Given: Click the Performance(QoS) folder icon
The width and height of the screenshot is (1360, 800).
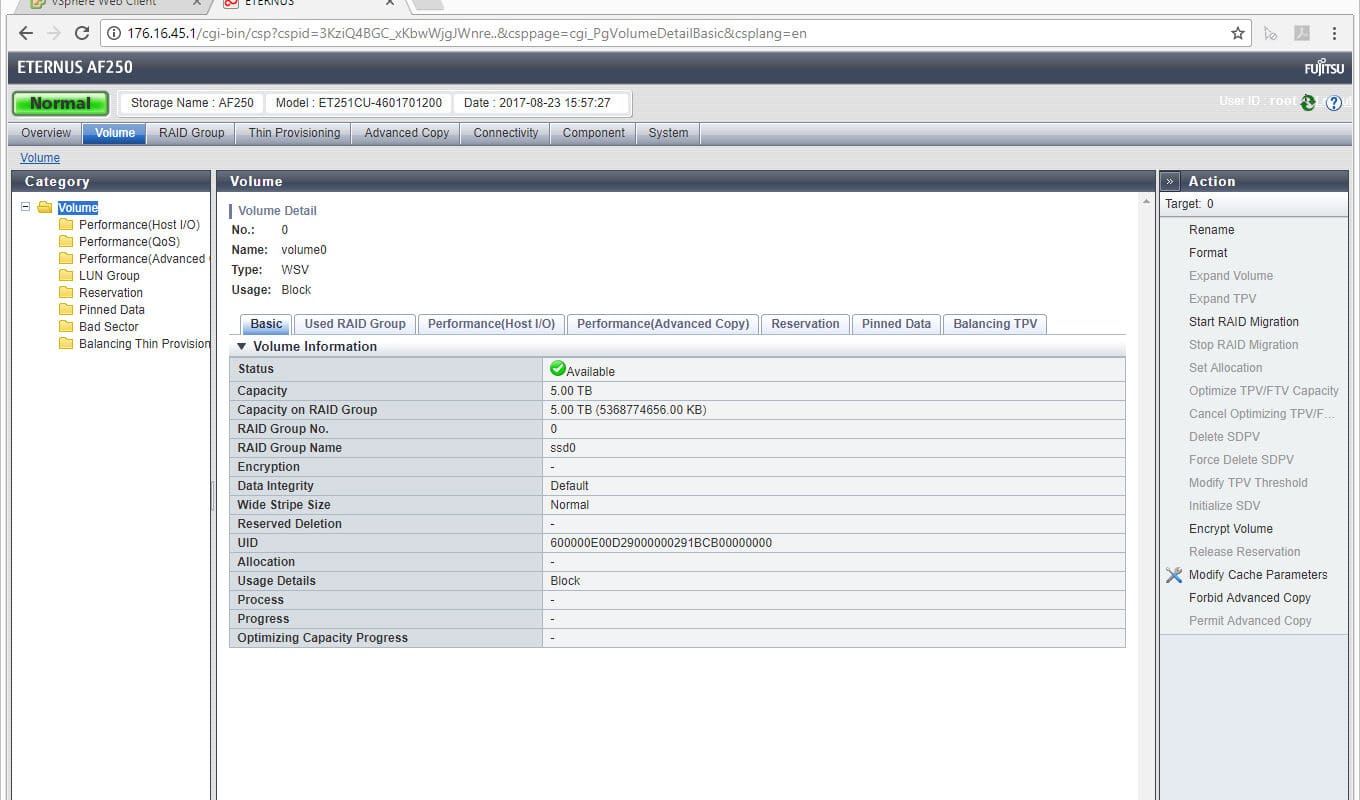Looking at the screenshot, I should (66, 242).
